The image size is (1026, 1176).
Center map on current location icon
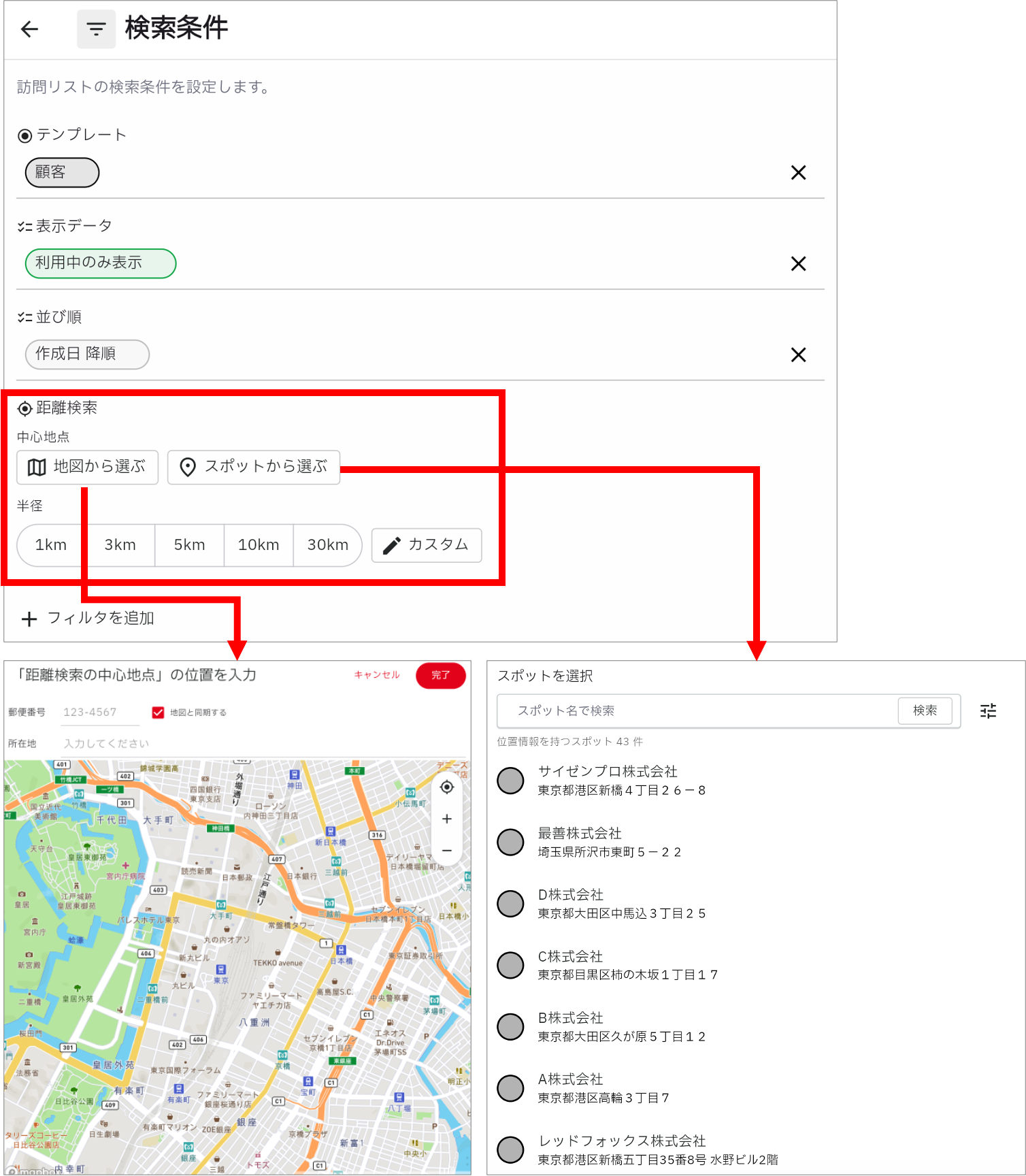click(447, 787)
